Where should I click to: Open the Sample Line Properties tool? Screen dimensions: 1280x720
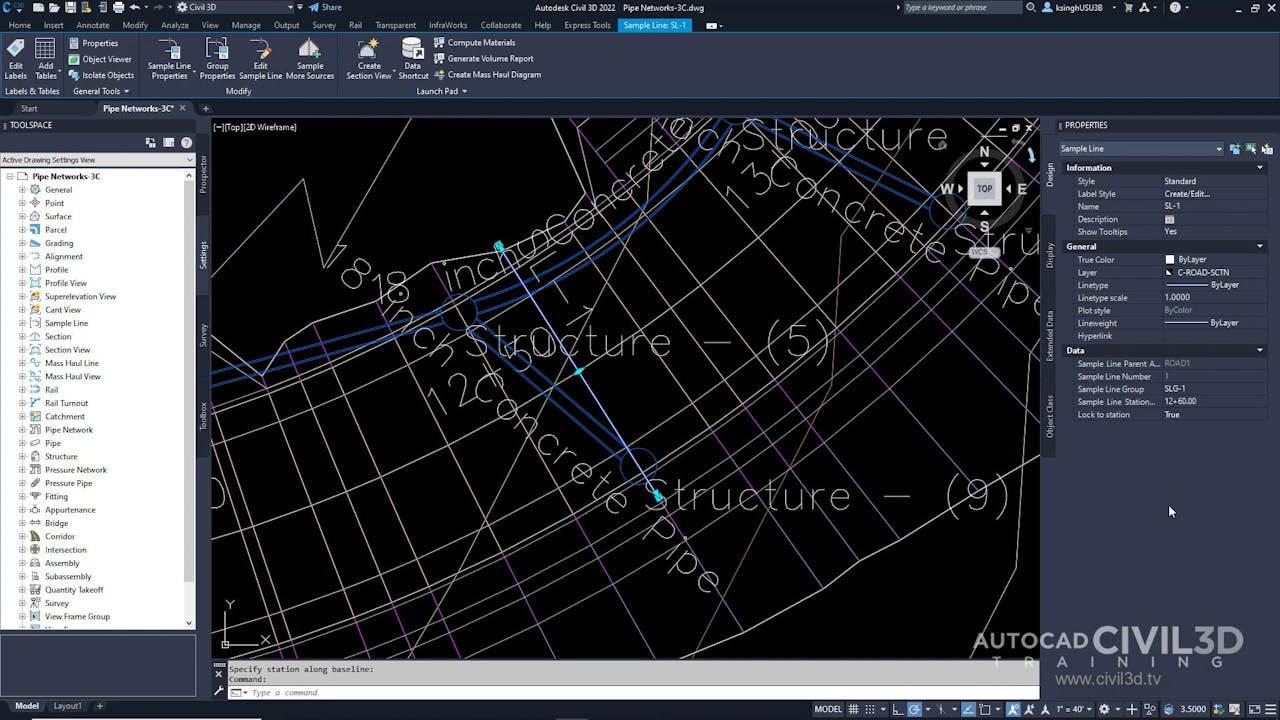tap(168, 57)
